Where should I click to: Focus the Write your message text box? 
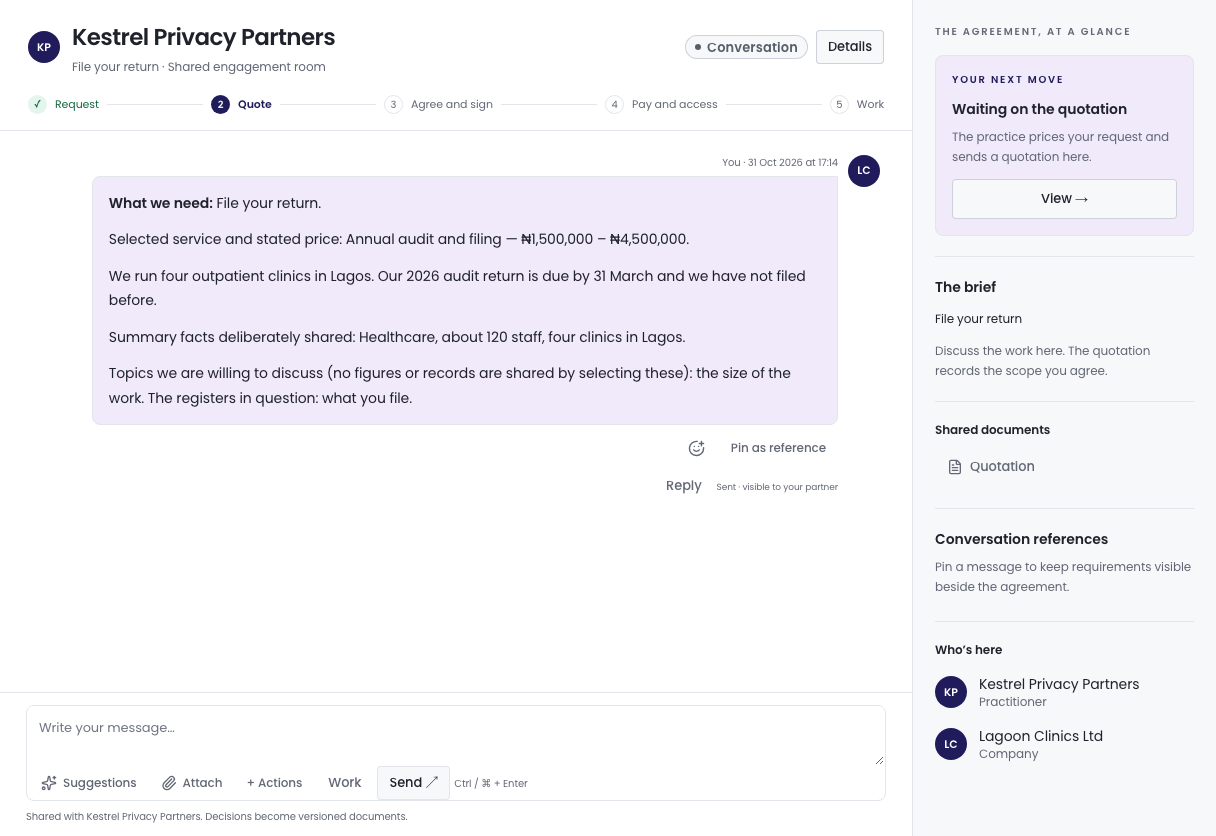(456, 737)
